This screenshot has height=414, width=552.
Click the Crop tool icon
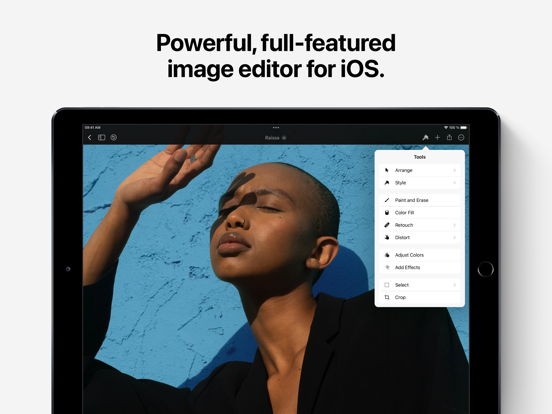pos(387,297)
